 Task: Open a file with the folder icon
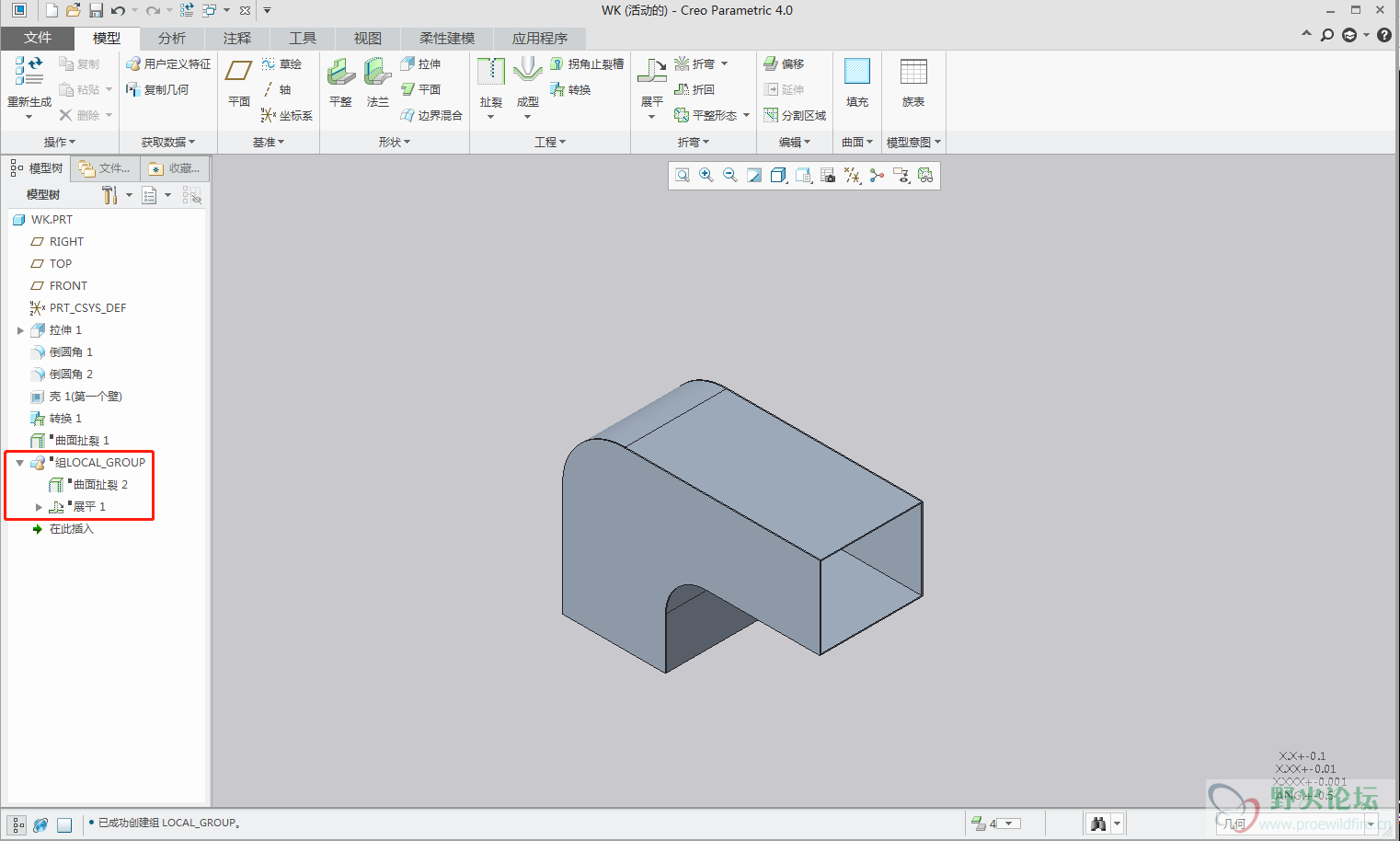(x=74, y=10)
